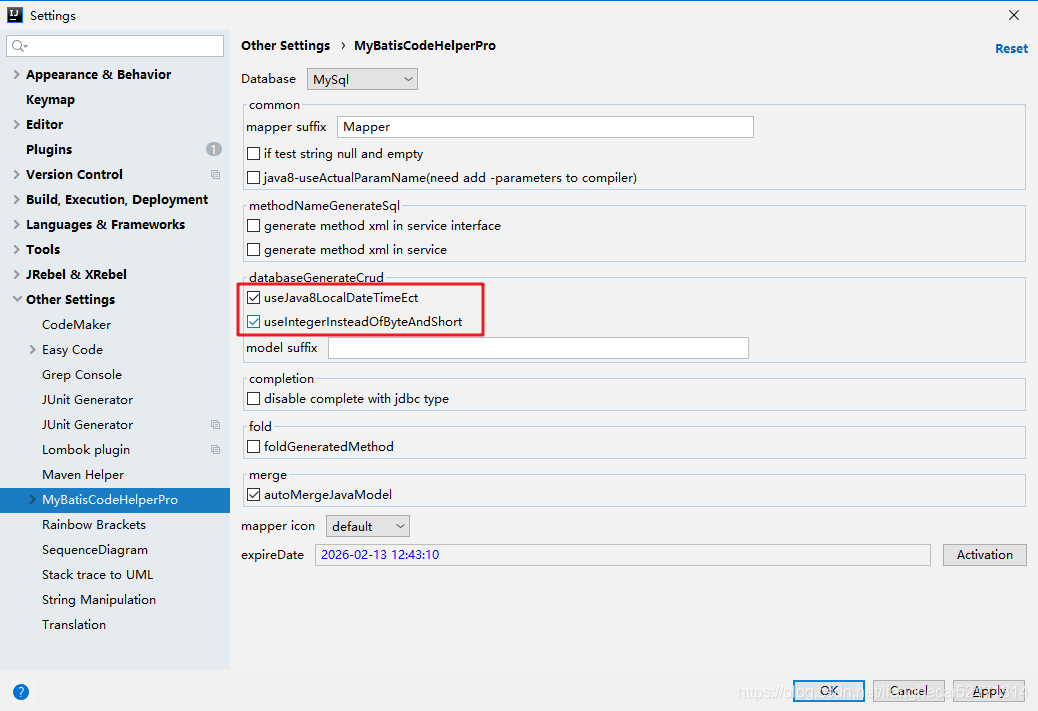Click the IntelliJ logo in title bar
The image size is (1038, 711).
point(15,15)
